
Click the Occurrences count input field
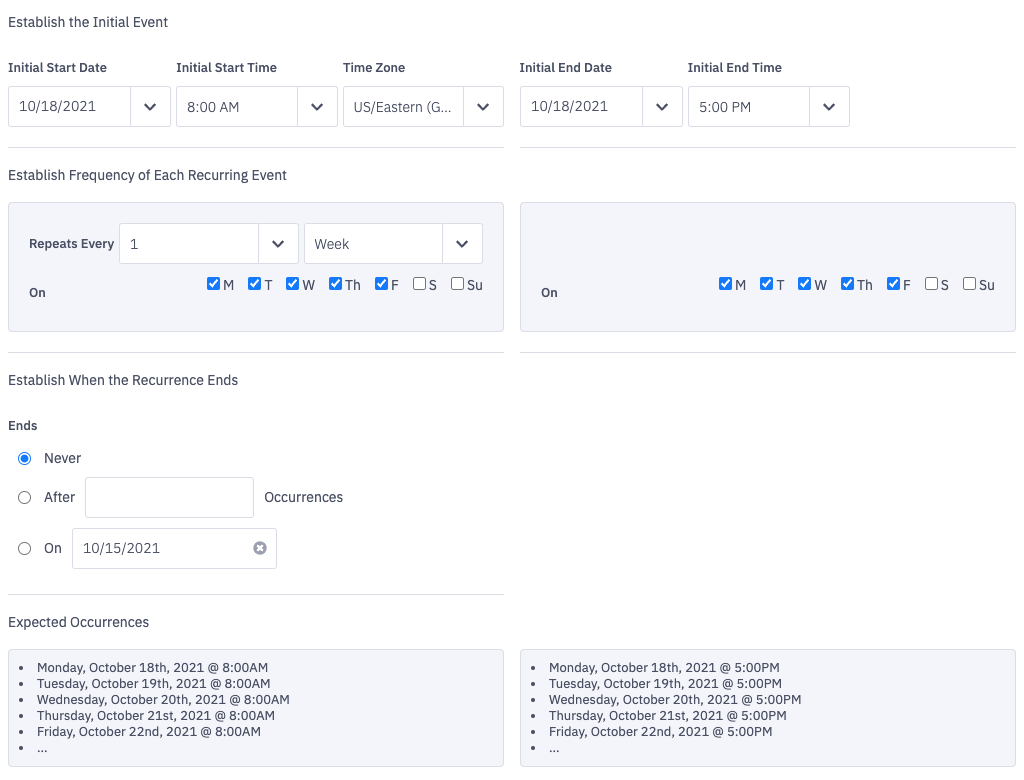point(169,497)
